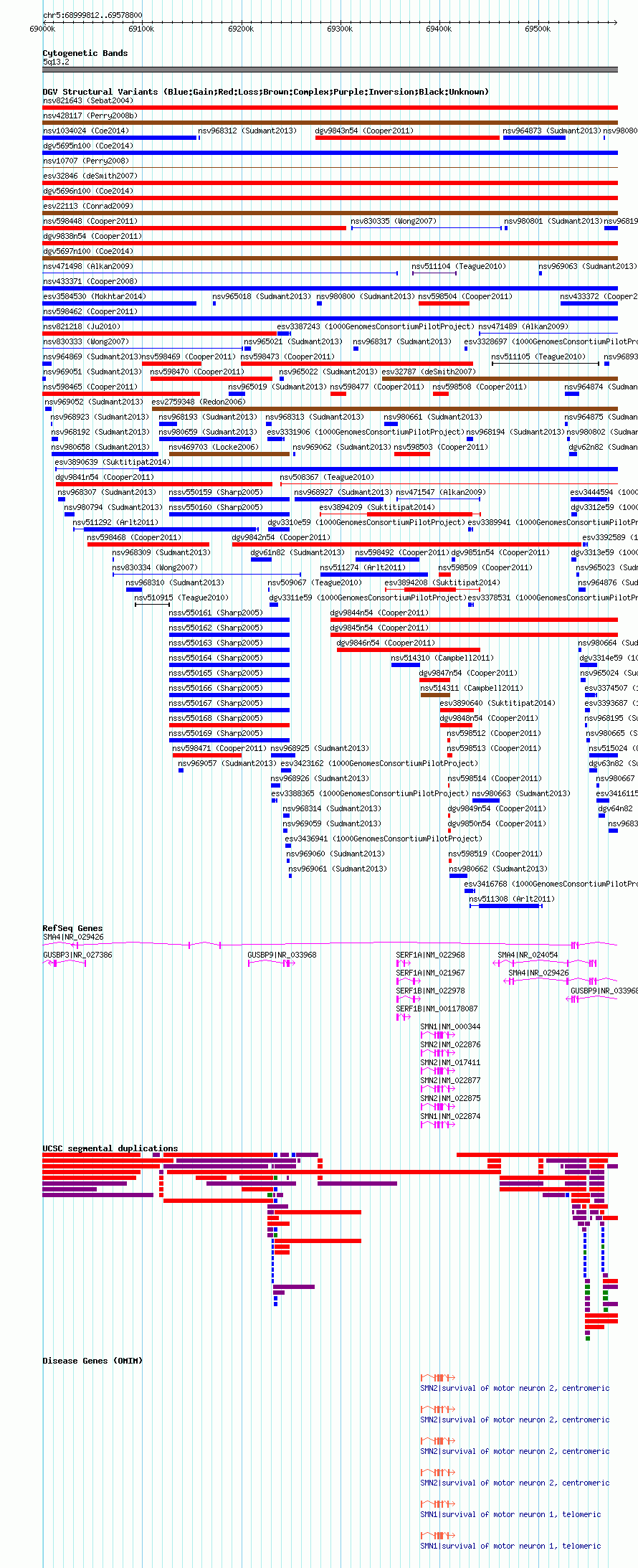Viewport: 638px width, 1568px height.
Task: Select the 69100k scale position label
Action: pyautogui.click(x=141, y=29)
